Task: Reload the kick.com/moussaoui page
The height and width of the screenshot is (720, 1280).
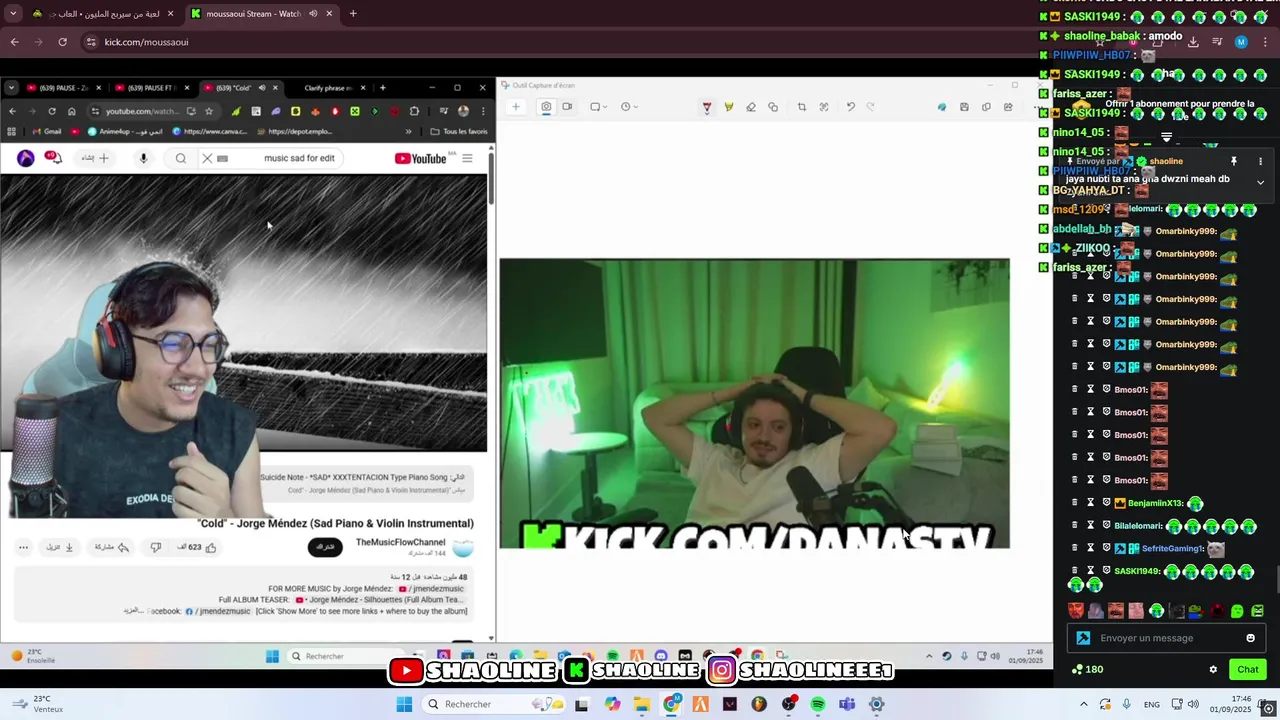Action: click(62, 42)
